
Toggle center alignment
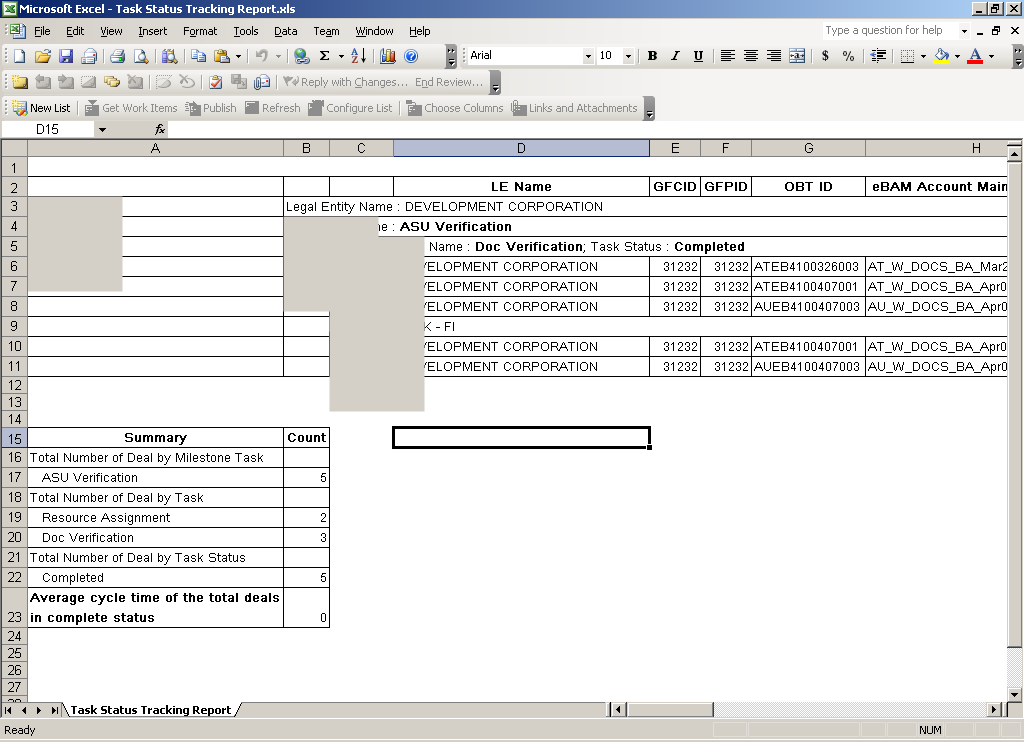point(750,56)
